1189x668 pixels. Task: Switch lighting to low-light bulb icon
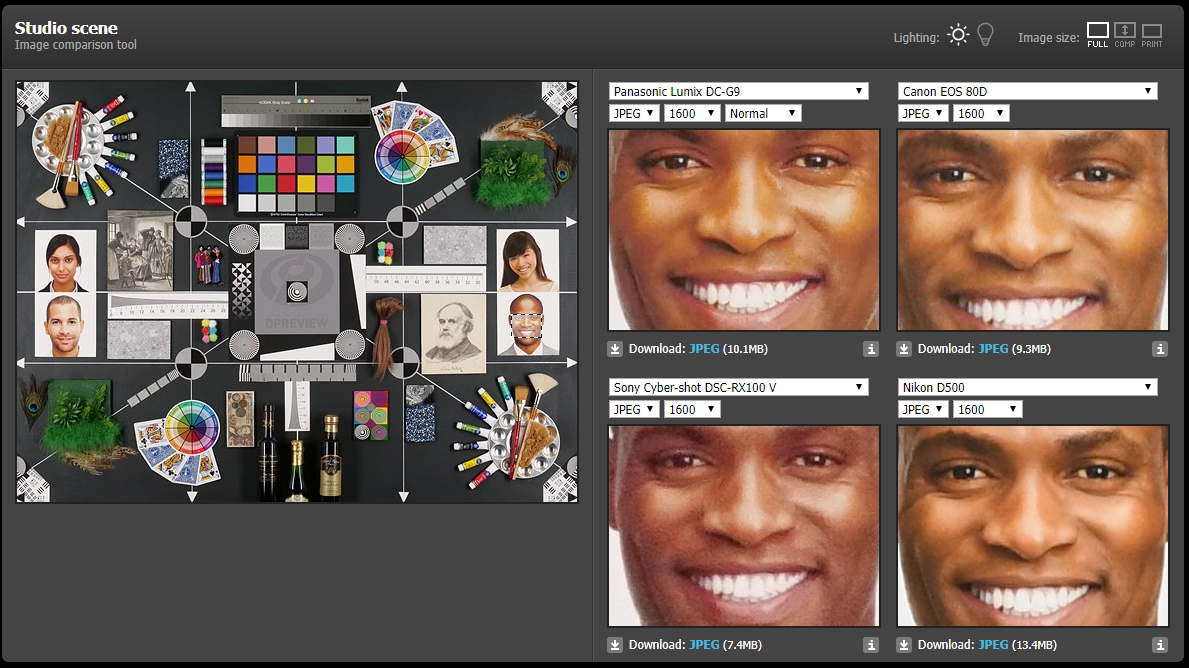[x=985, y=35]
